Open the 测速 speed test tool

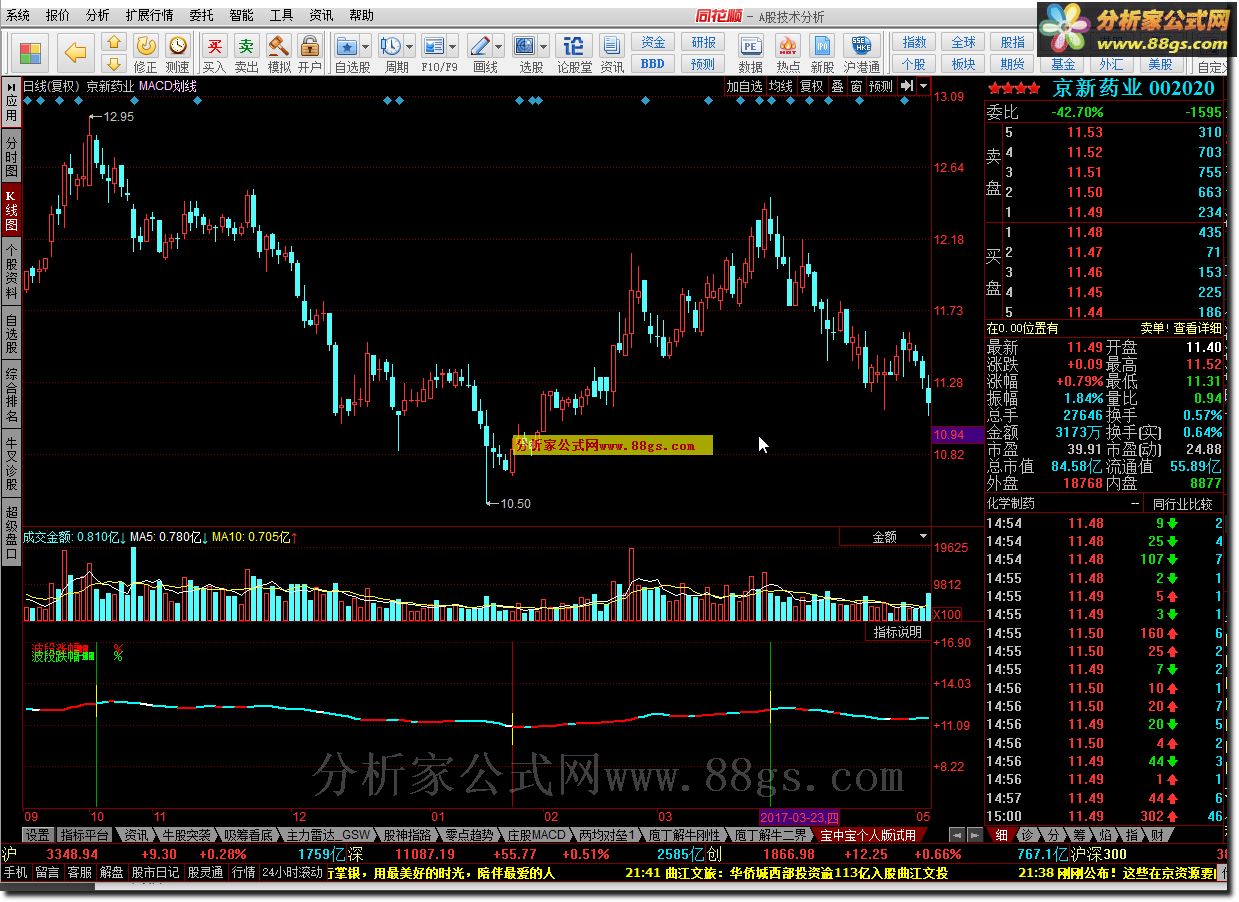(177, 52)
